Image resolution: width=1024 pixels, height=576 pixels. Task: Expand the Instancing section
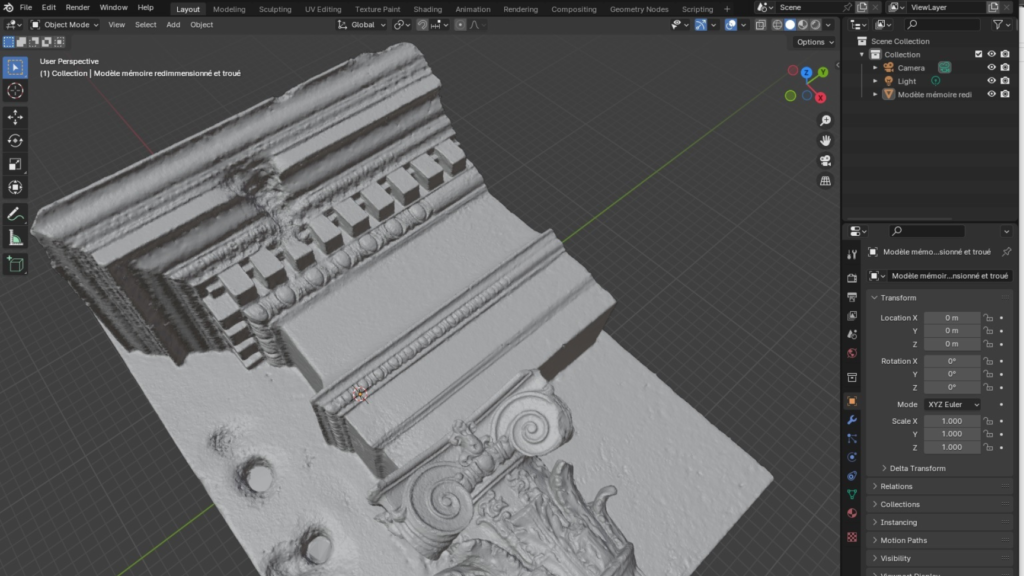(x=899, y=522)
